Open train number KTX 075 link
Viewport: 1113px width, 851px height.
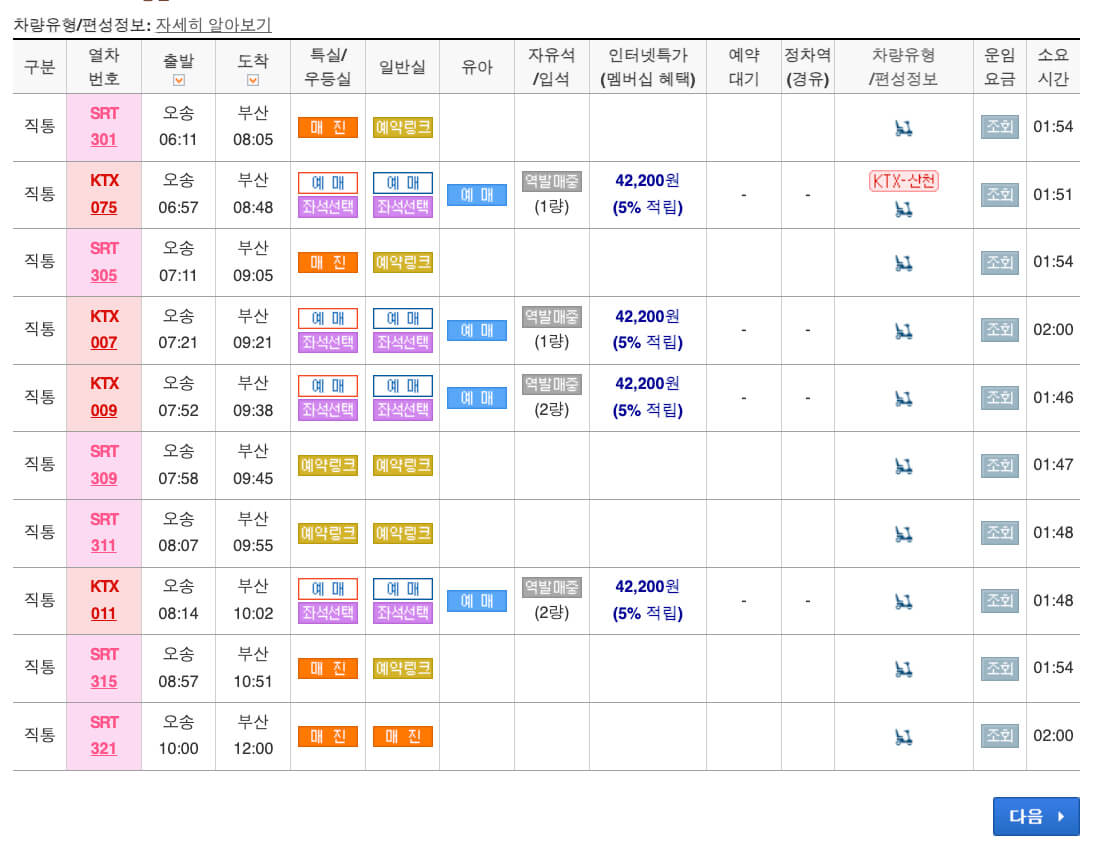pos(104,208)
